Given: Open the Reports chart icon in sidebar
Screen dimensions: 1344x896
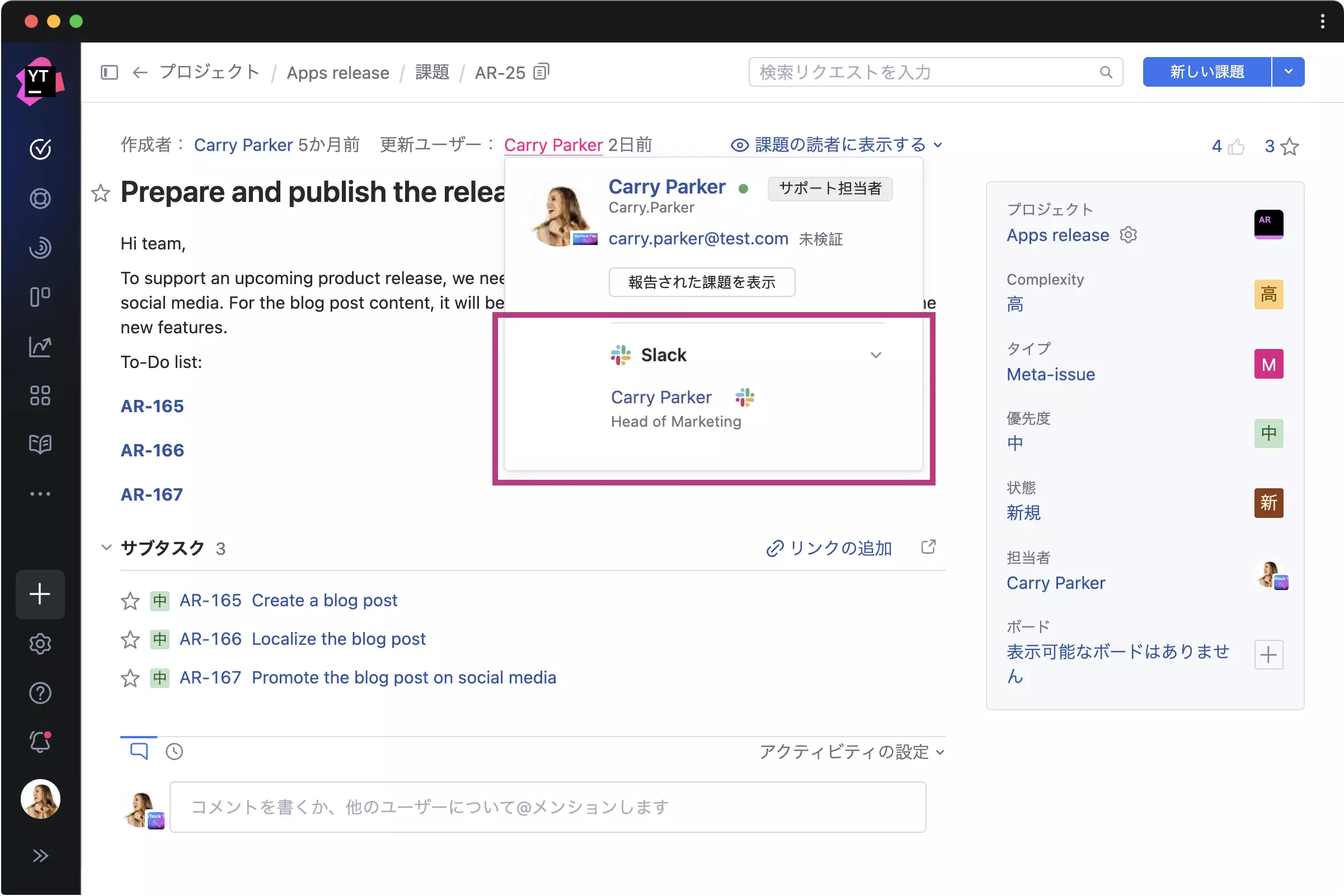Looking at the screenshot, I should point(40,346).
